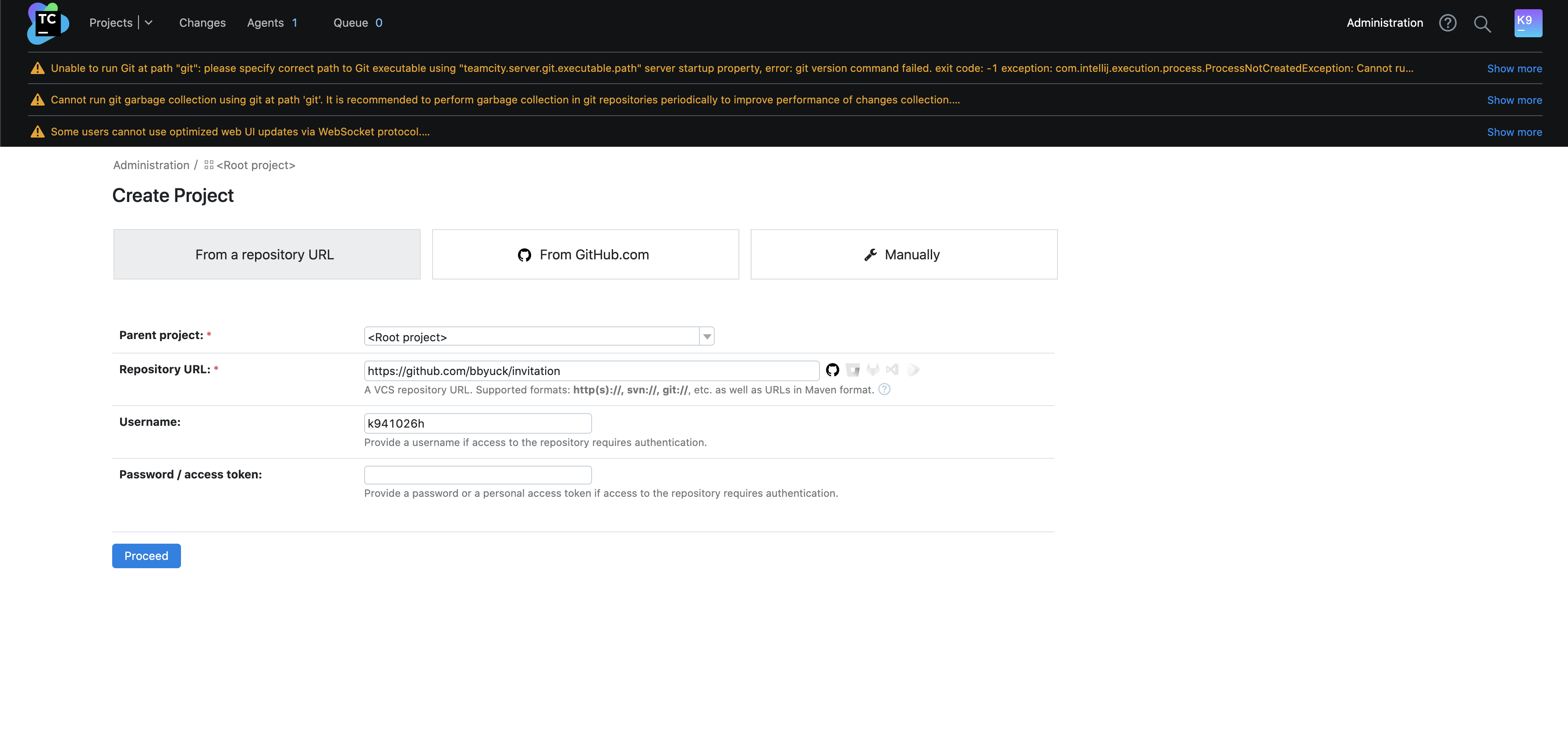This screenshot has height=736, width=1568.
Task: Show more of the Git executable warning
Action: tap(1514, 69)
